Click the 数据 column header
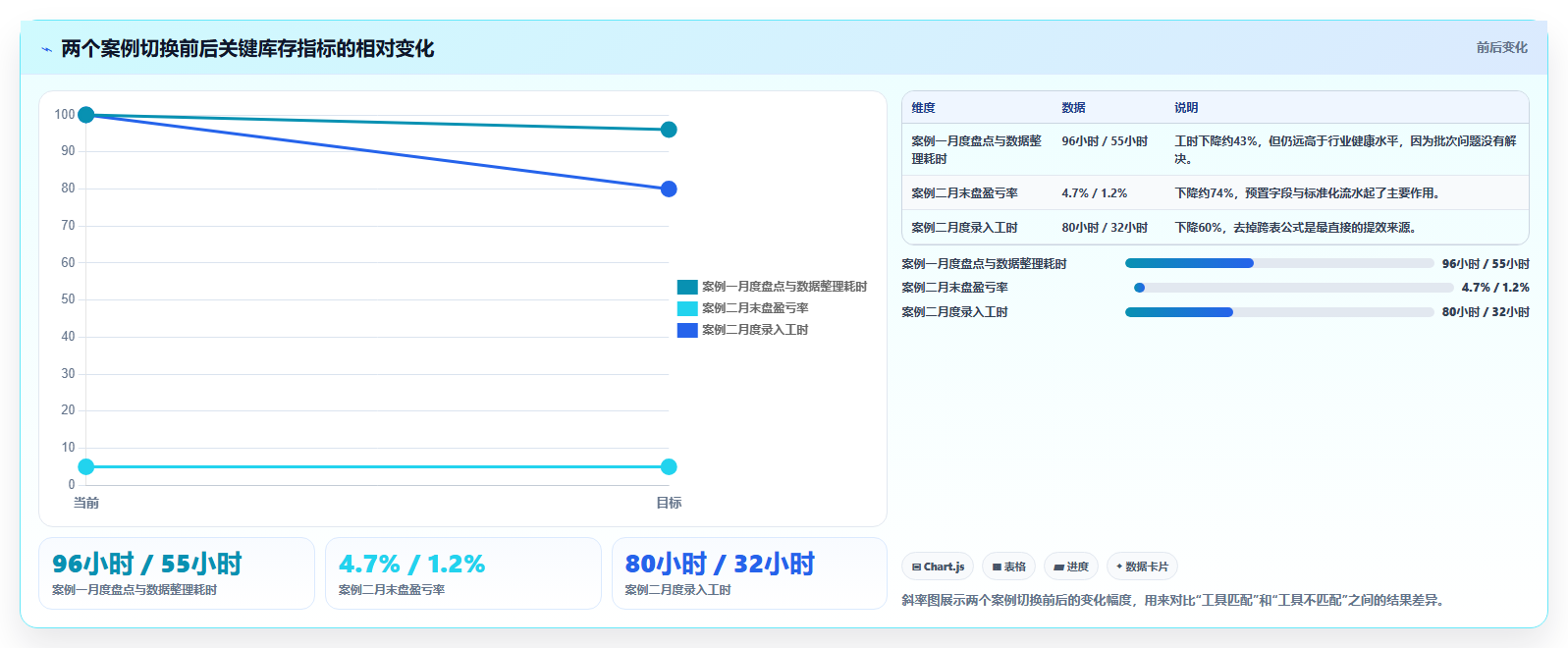The height and width of the screenshot is (648, 1568). point(1073,108)
